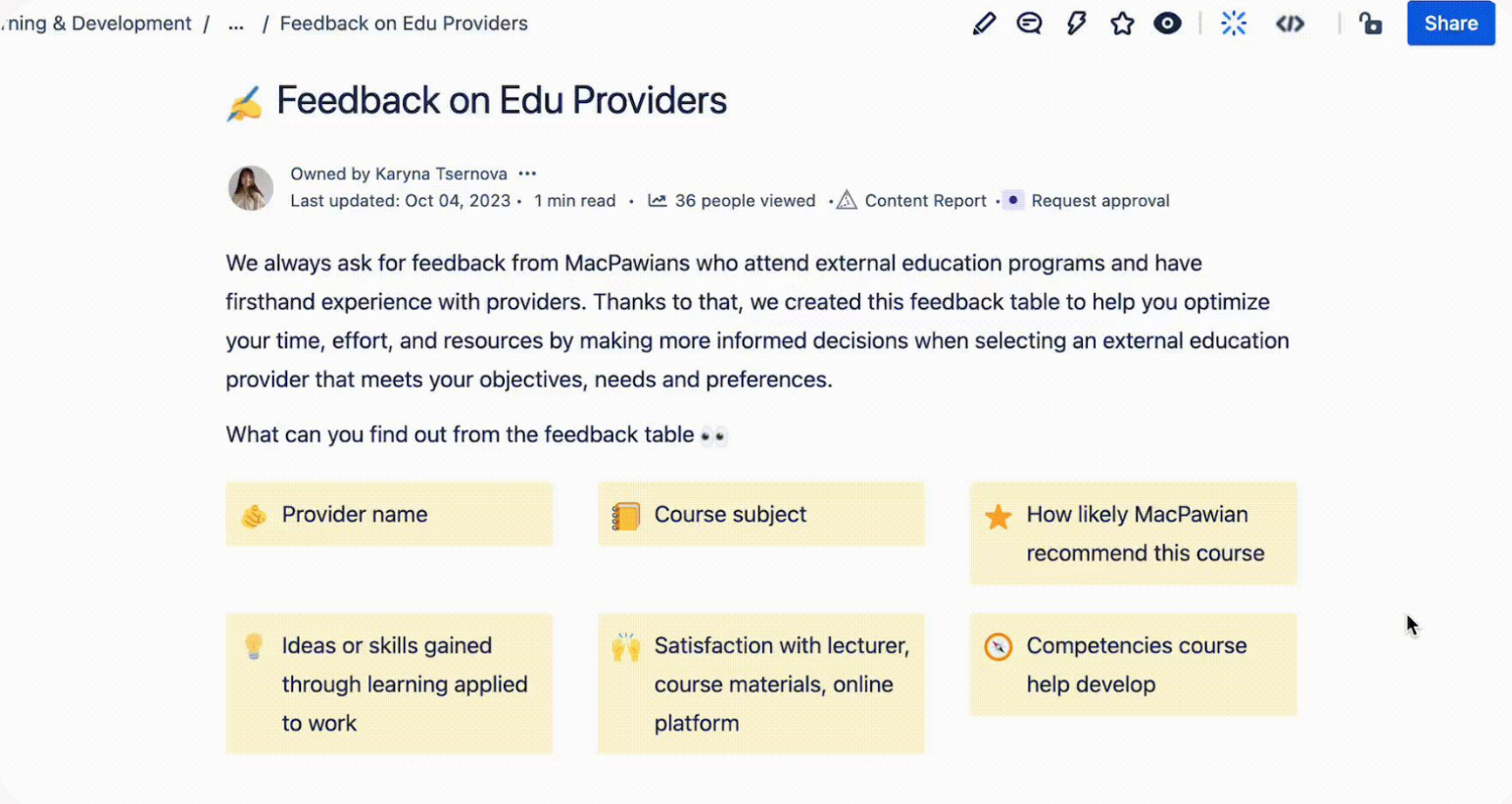
Task: Toggle page restrictions via the lock icon
Action: (1370, 24)
